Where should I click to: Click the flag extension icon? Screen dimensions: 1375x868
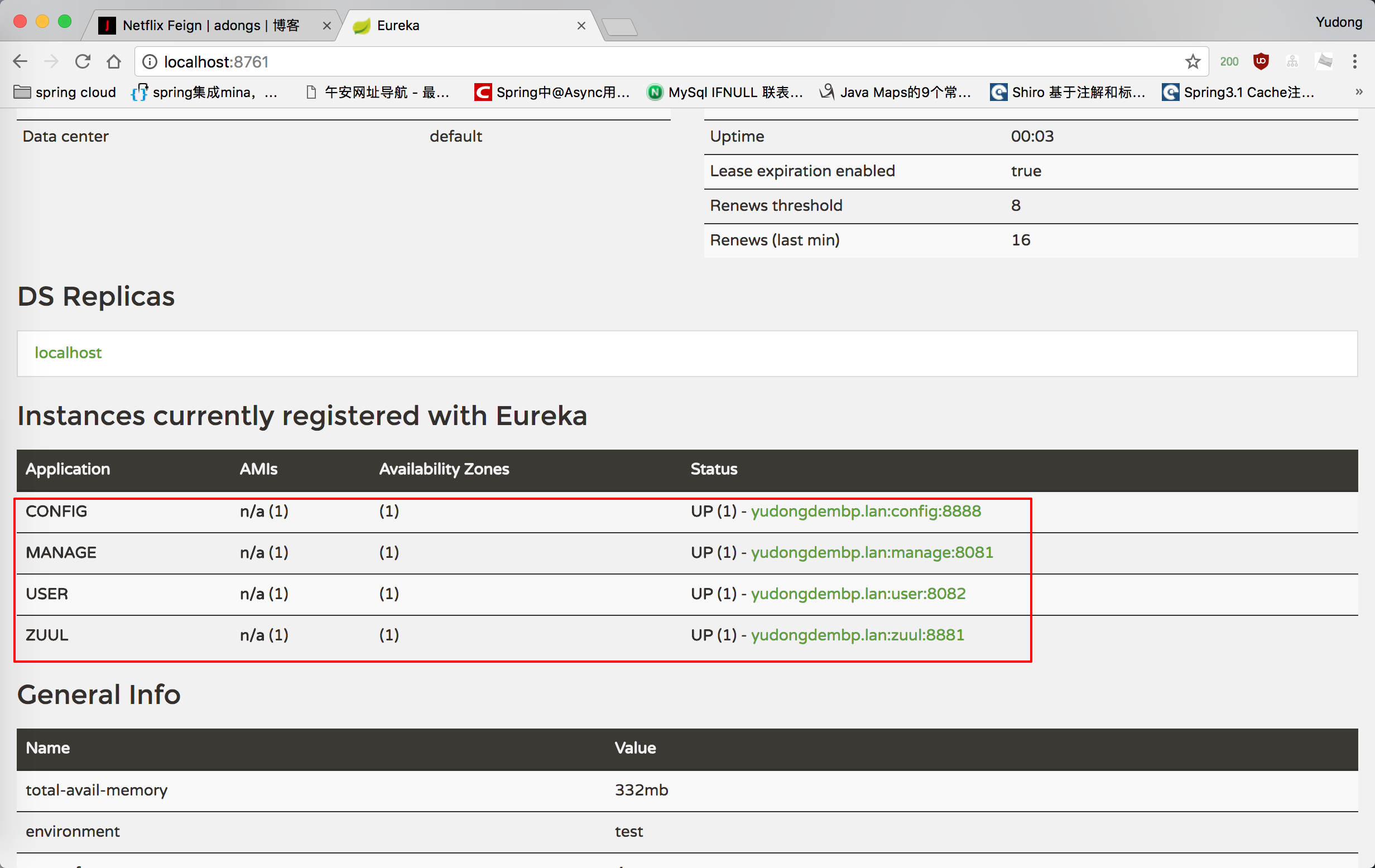click(x=1324, y=61)
